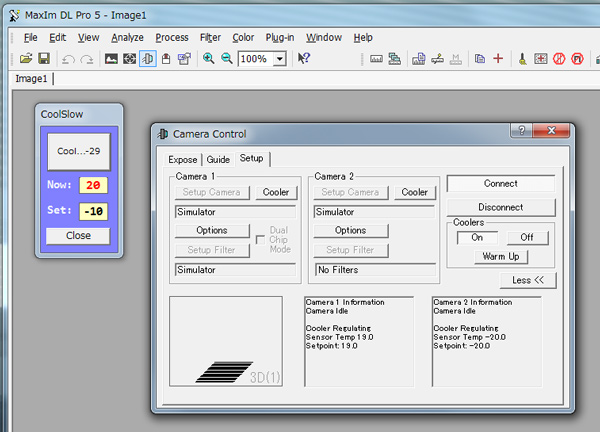Click the Warm Up button
600x432 pixels.
[x=501, y=256]
